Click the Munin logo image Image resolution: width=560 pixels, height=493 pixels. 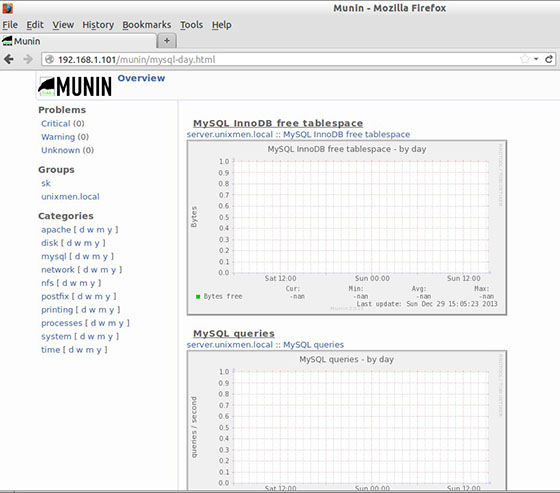click(x=75, y=86)
